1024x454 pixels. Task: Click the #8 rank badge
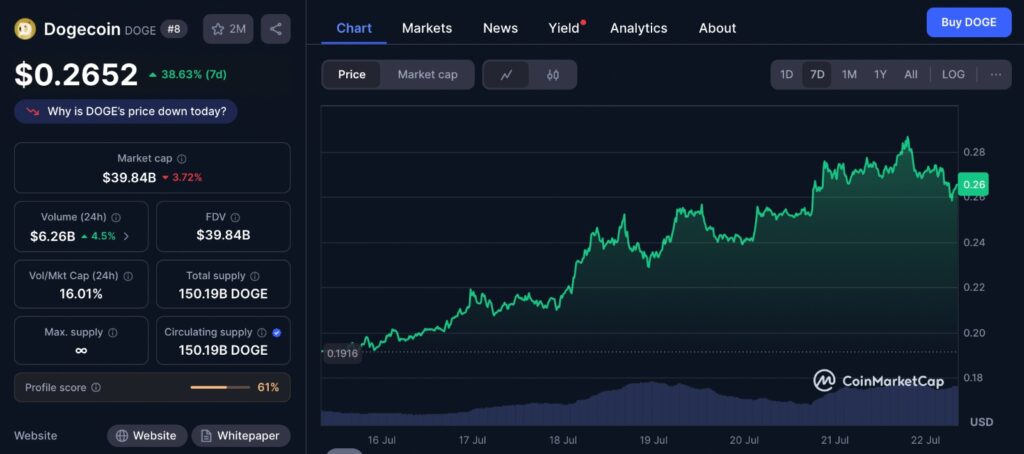[174, 29]
